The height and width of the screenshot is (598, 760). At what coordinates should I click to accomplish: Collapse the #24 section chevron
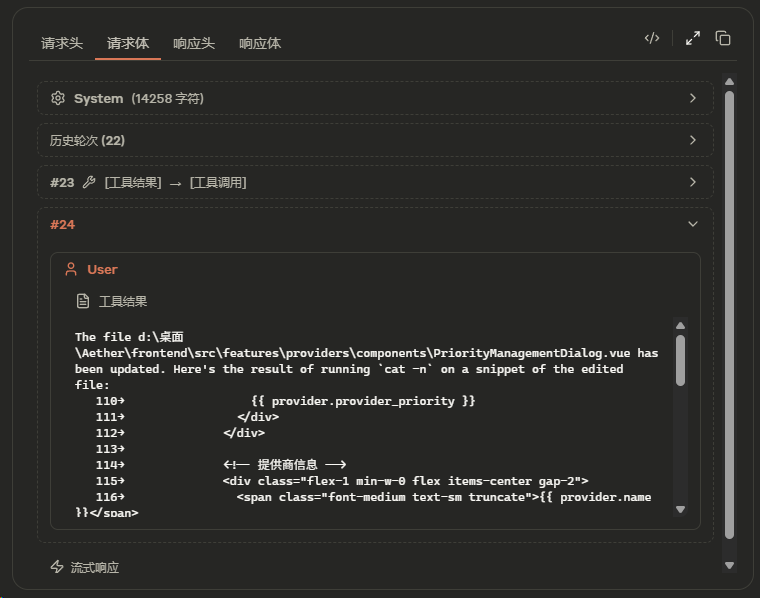point(693,224)
